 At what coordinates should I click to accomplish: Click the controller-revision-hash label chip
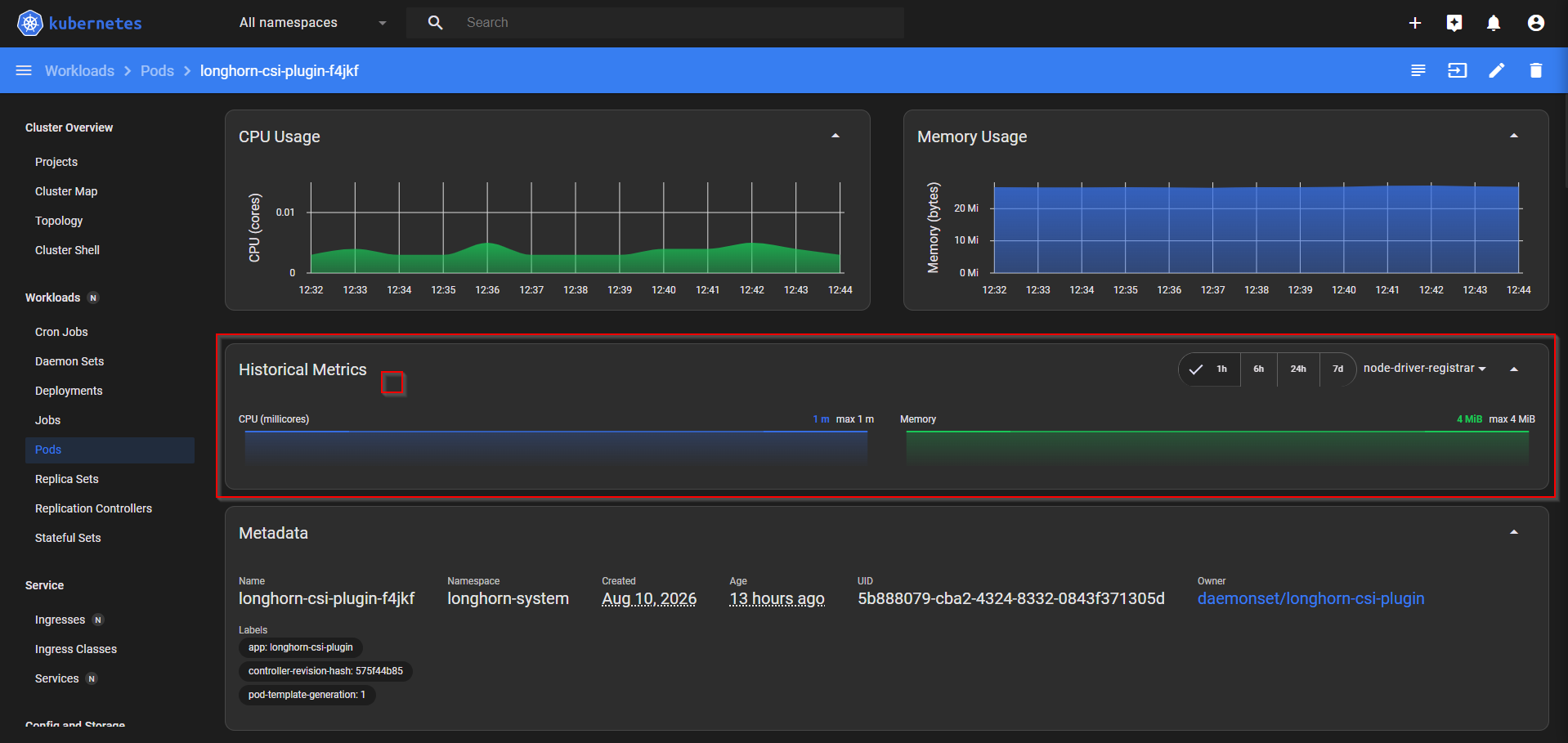click(x=325, y=671)
